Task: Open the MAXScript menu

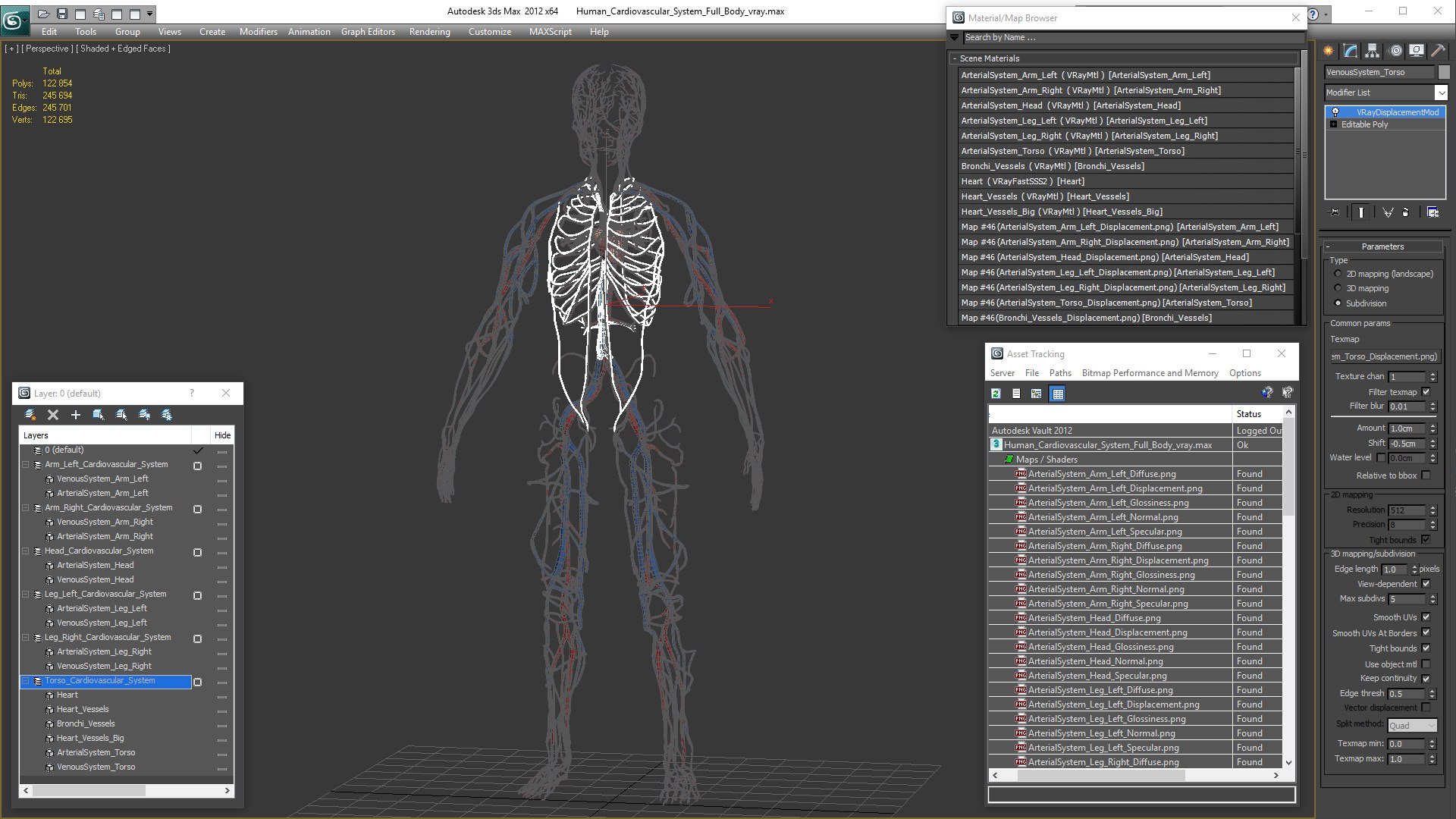Action: pyautogui.click(x=550, y=32)
